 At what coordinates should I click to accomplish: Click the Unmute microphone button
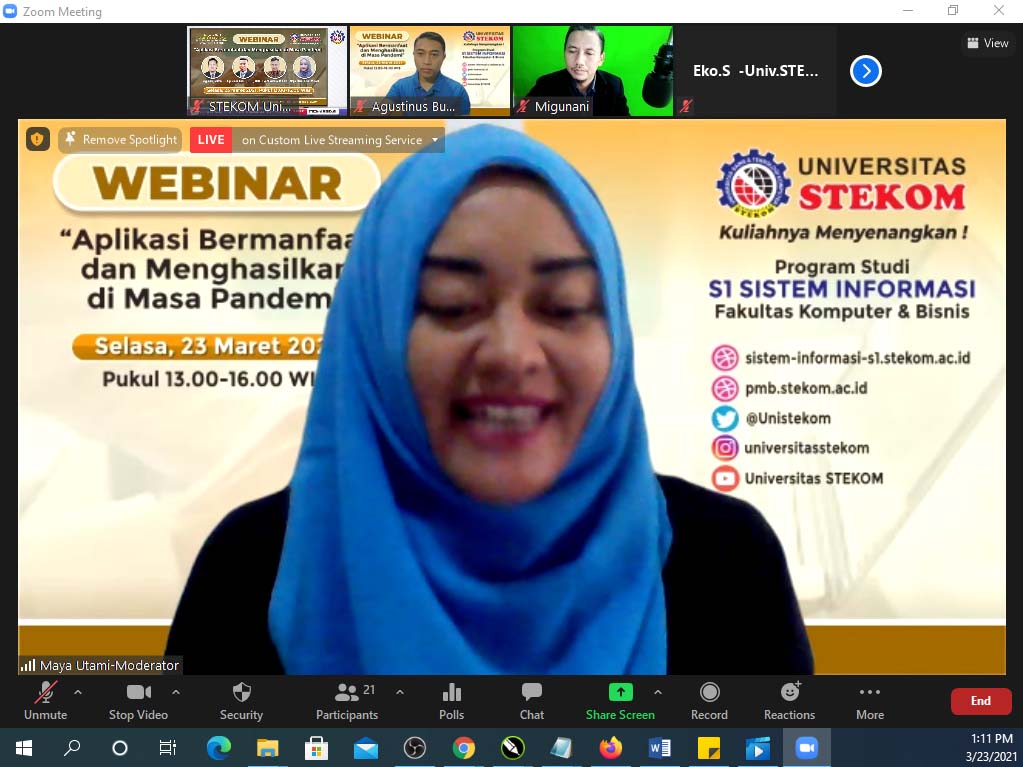tap(45, 701)
